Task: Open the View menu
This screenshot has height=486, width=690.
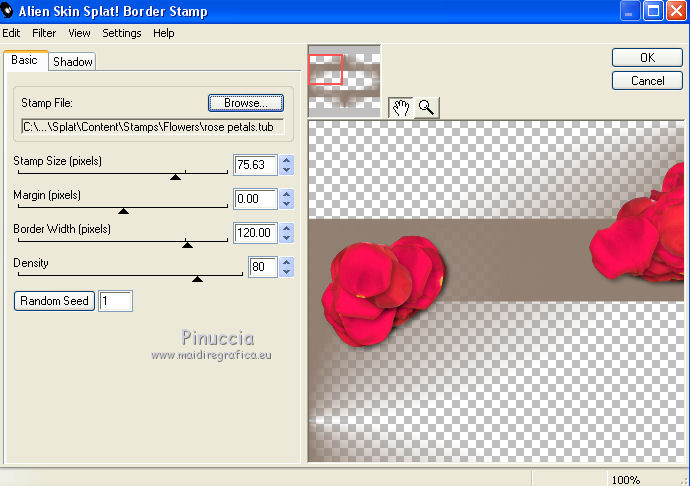Action: tap(79, 33)
